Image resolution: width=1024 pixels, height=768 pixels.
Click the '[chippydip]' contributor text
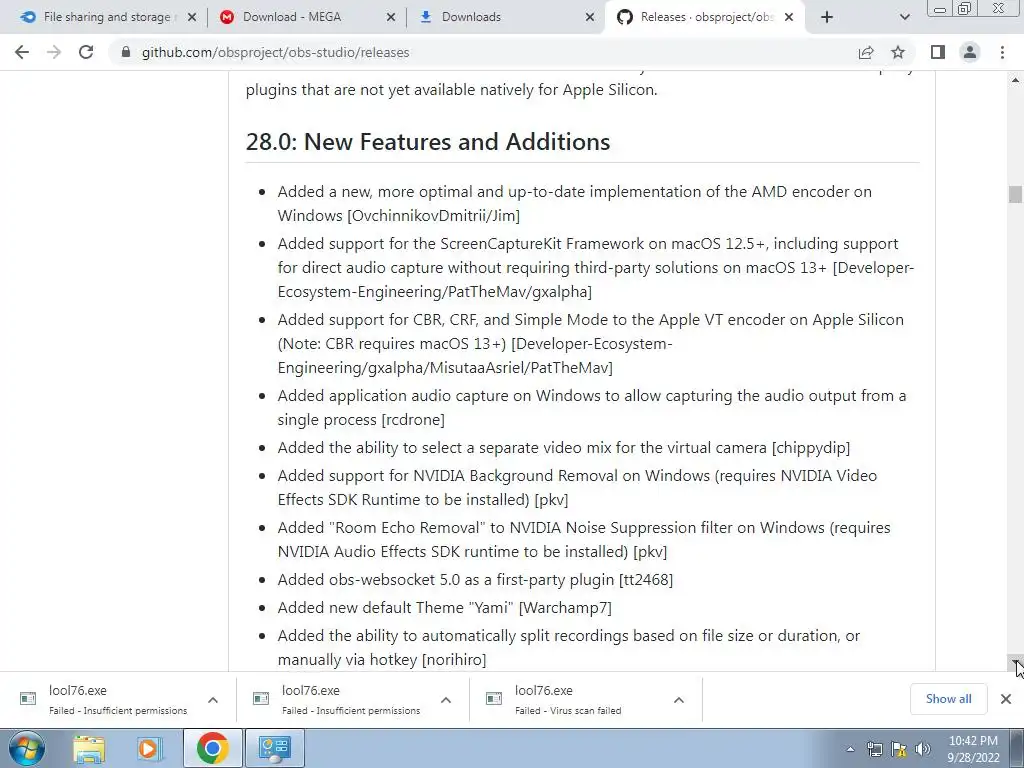[x=810, y=448]
